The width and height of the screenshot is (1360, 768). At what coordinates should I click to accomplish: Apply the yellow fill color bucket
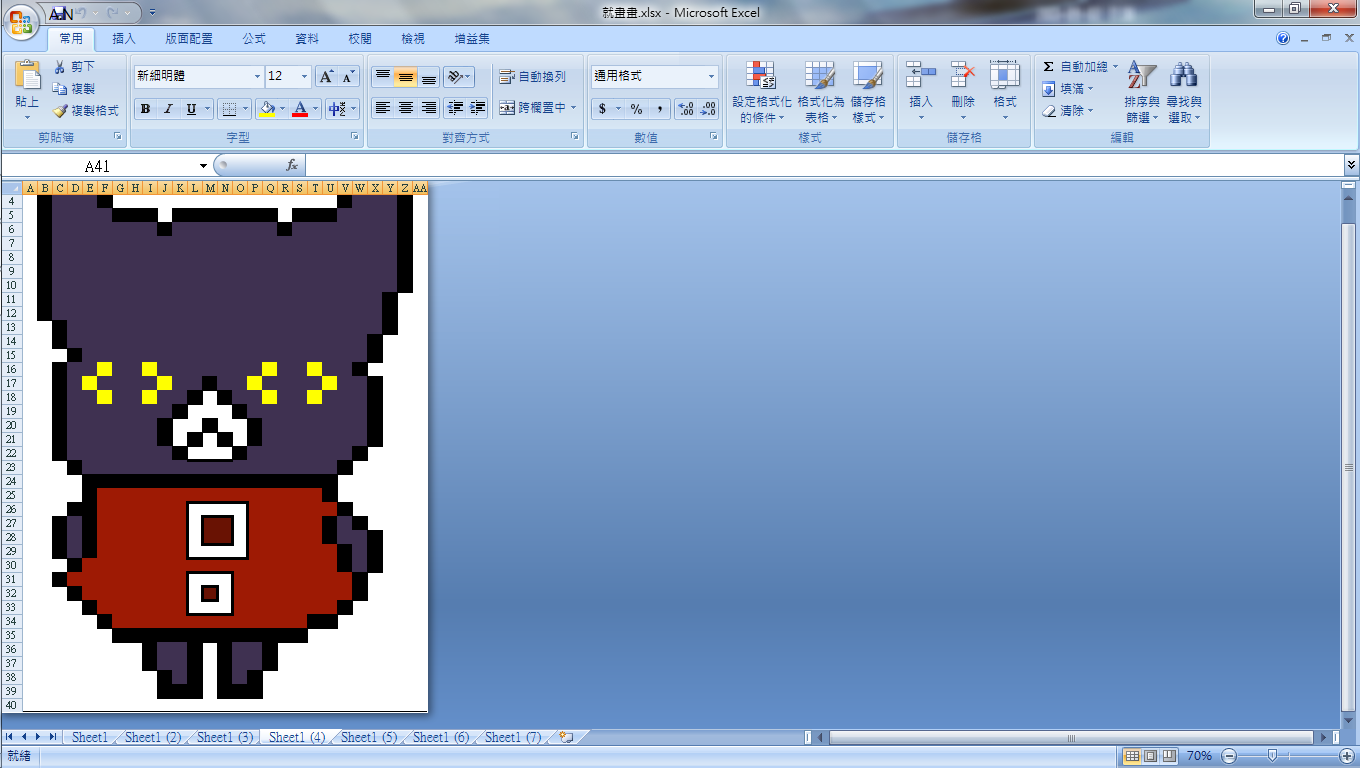tap(267, 109)
